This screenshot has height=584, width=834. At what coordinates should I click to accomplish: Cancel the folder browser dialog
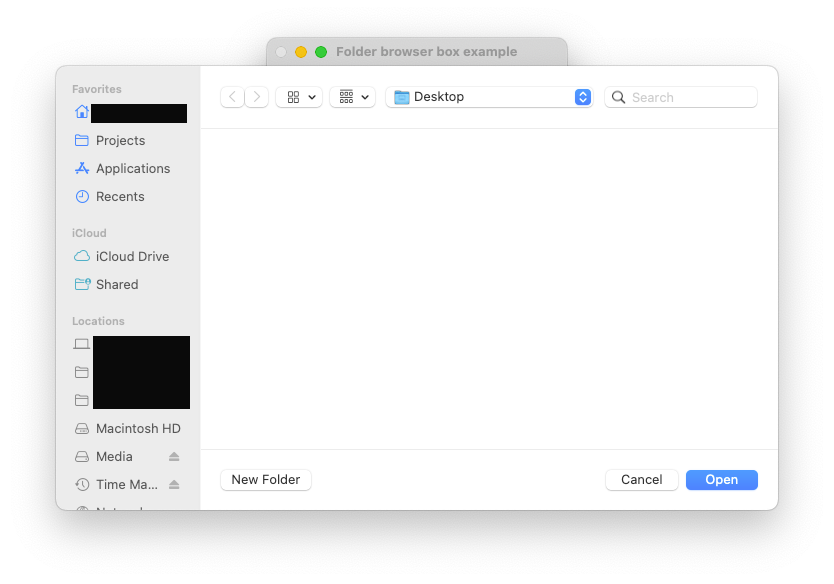(641, 480)
